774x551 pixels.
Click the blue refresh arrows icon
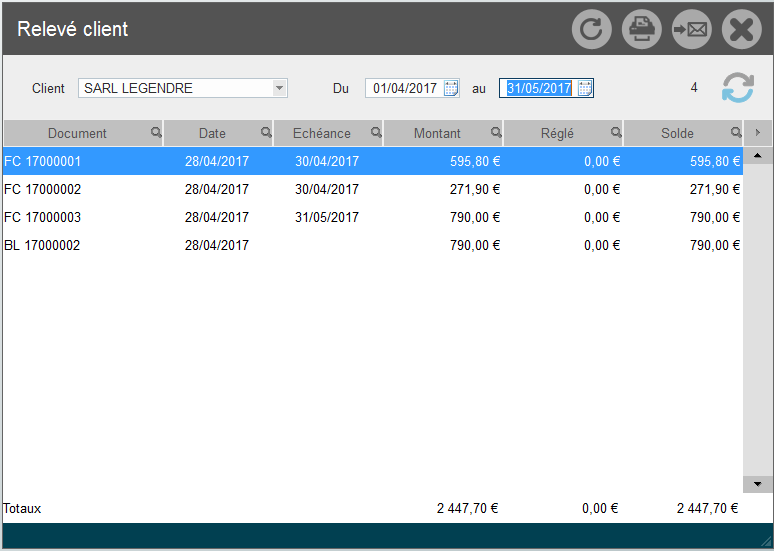pos(738,88)
